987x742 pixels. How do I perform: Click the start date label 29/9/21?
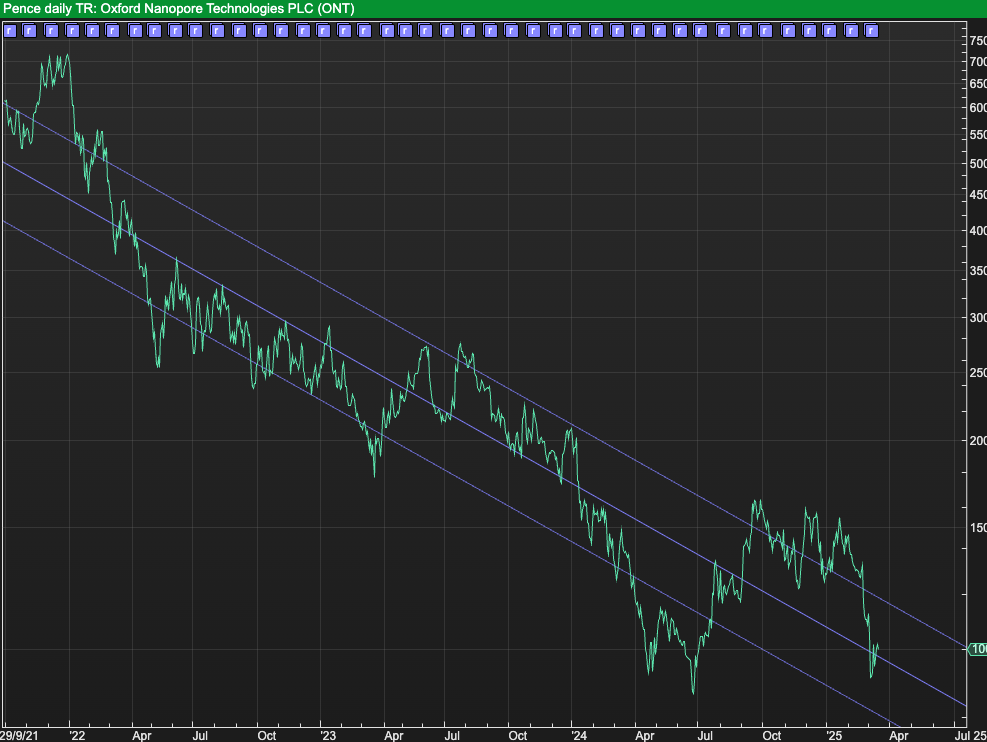click(19, 735)
